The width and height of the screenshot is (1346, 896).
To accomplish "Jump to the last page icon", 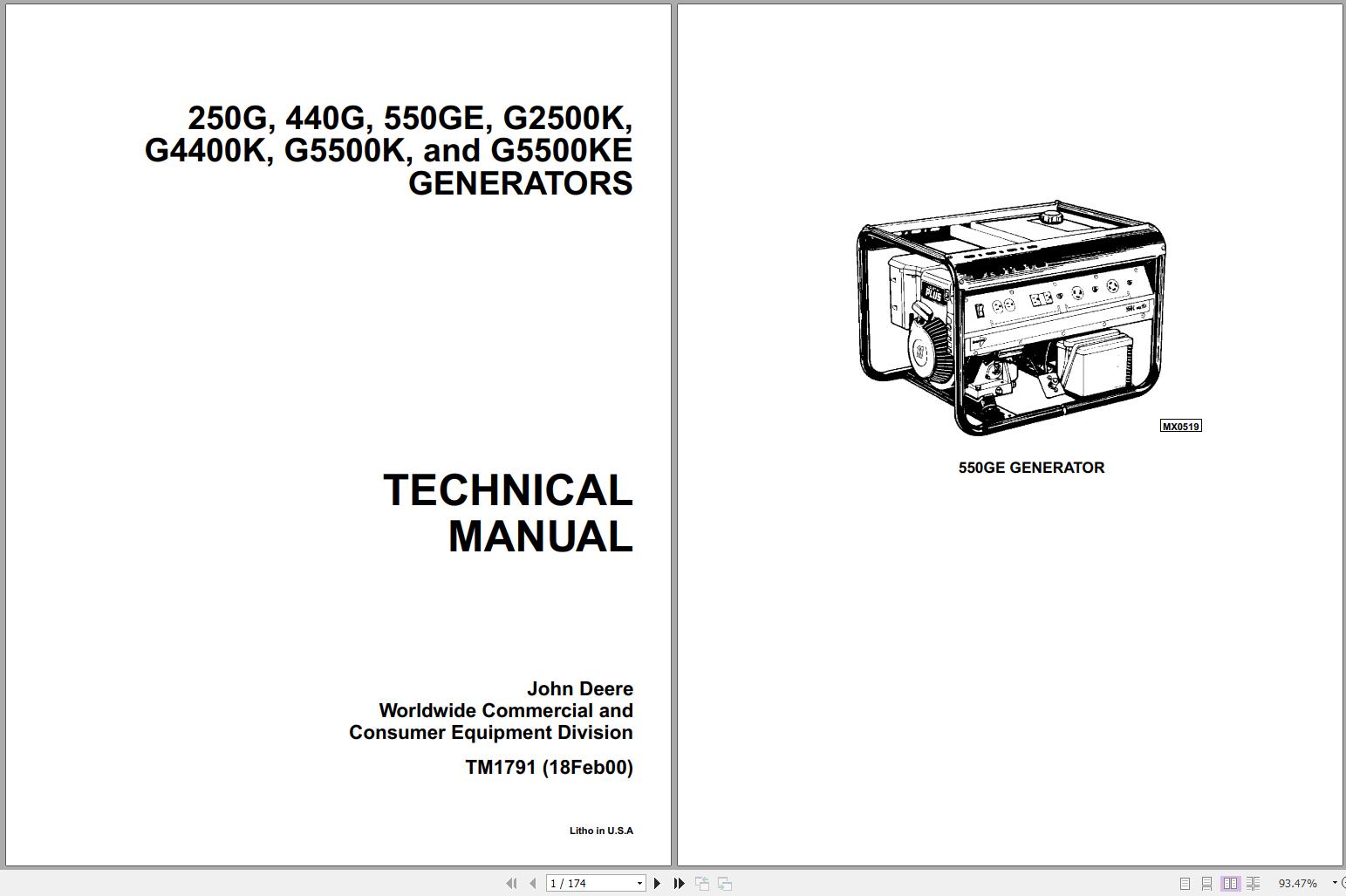I will (679, 883).
